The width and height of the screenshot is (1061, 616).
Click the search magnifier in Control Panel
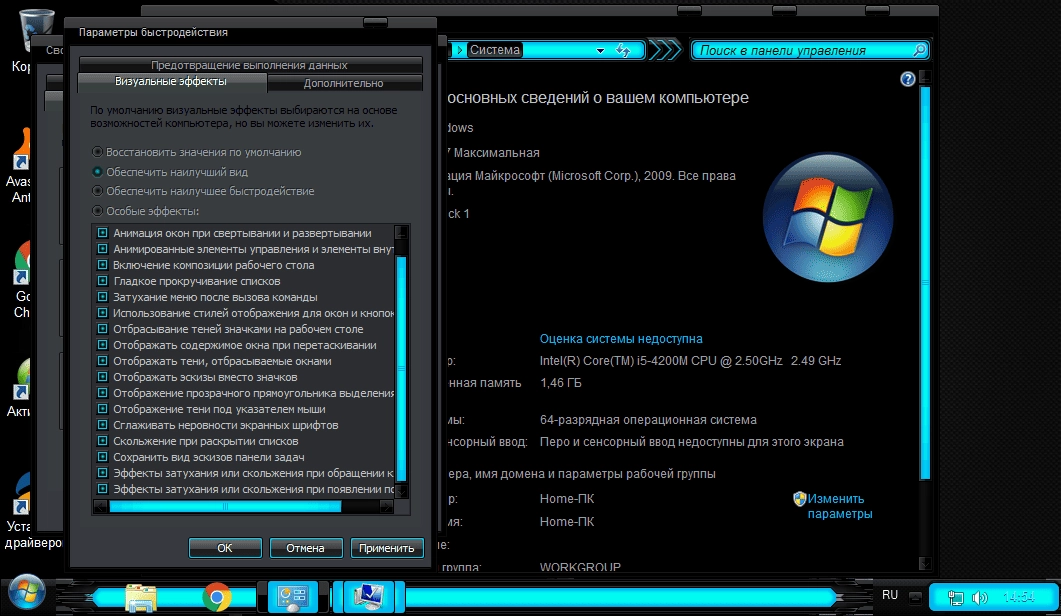919,50
